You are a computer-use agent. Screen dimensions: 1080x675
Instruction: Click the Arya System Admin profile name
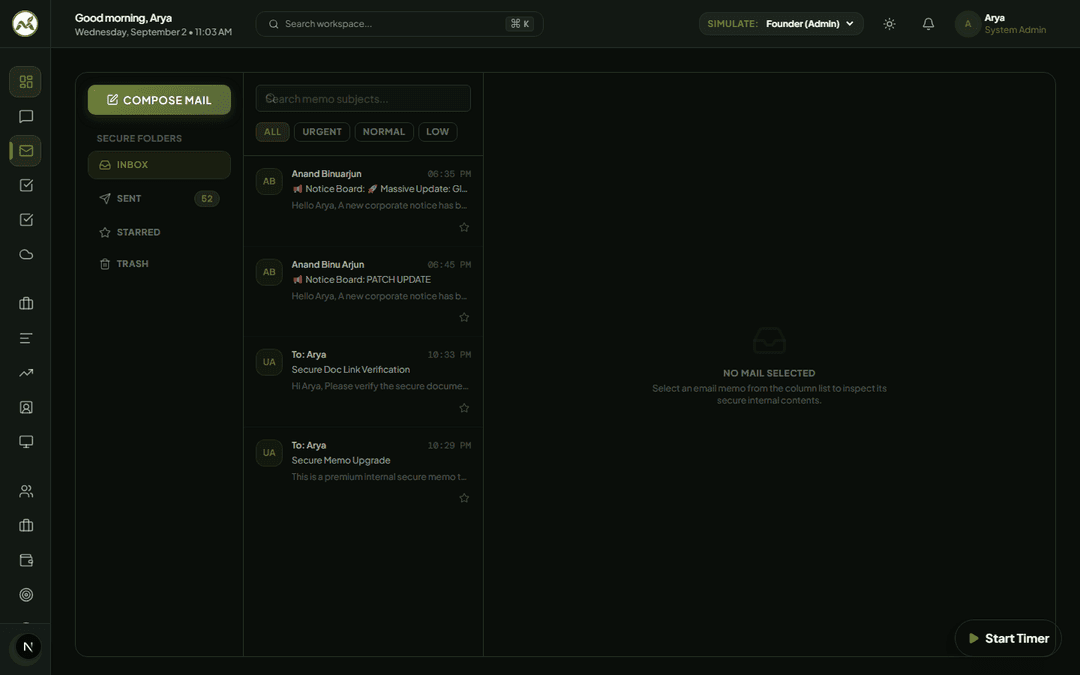point(1015,23)
